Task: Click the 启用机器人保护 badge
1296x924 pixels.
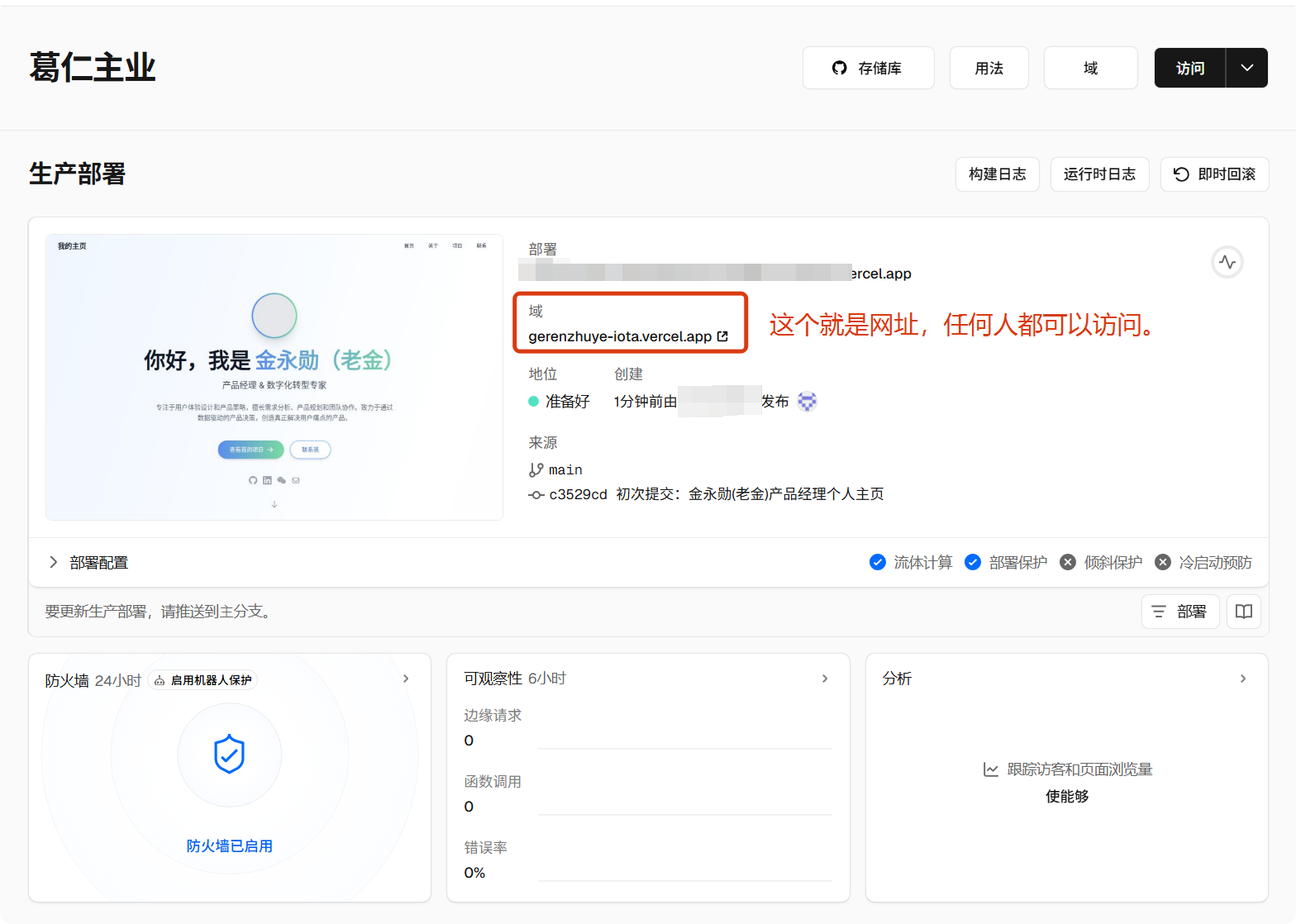Action: tap(202, 680)
